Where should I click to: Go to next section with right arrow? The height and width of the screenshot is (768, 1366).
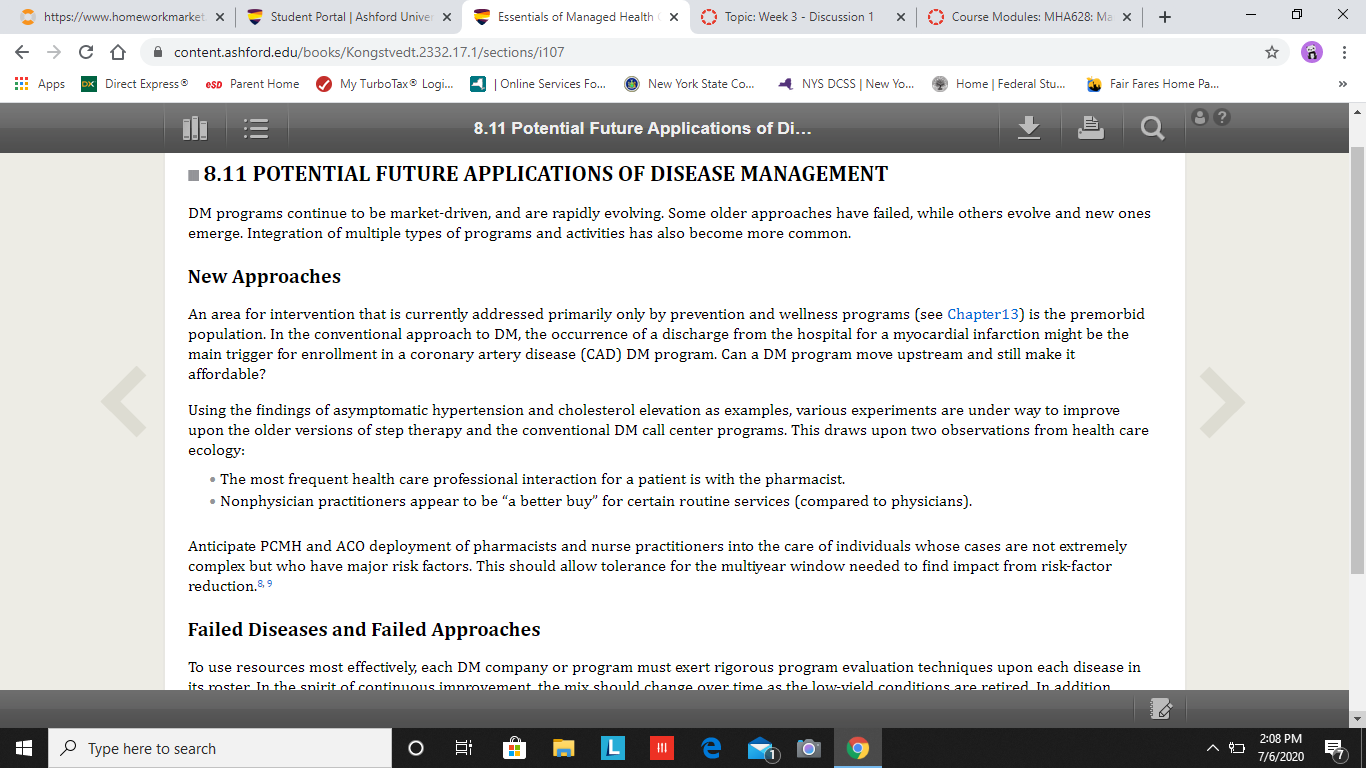click(x=1222, y=402)
